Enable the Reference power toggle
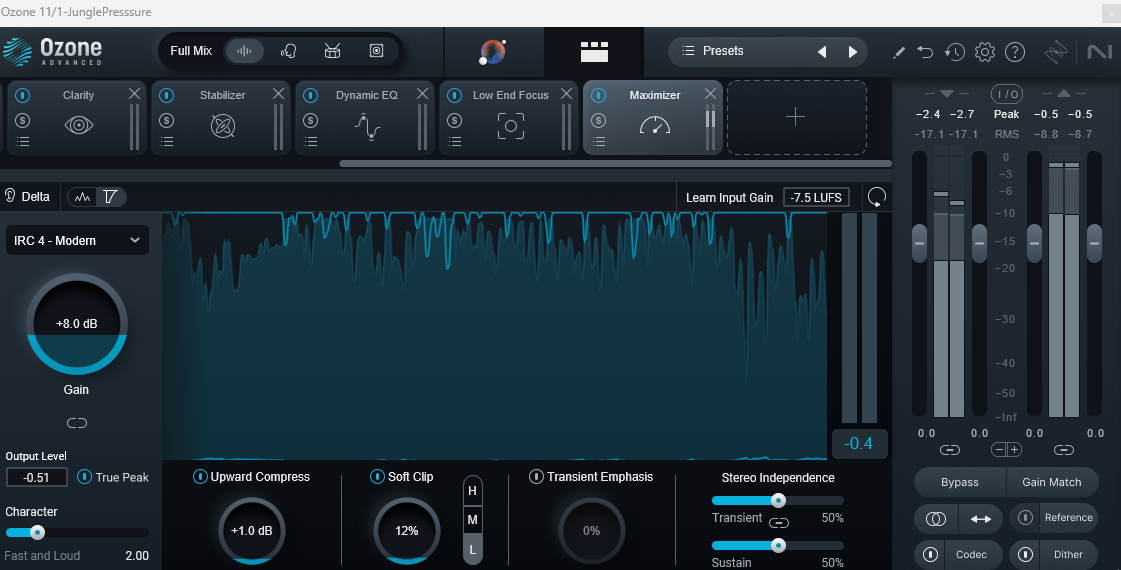This screenshot has width=1121, height=570. coord(1025,517)
